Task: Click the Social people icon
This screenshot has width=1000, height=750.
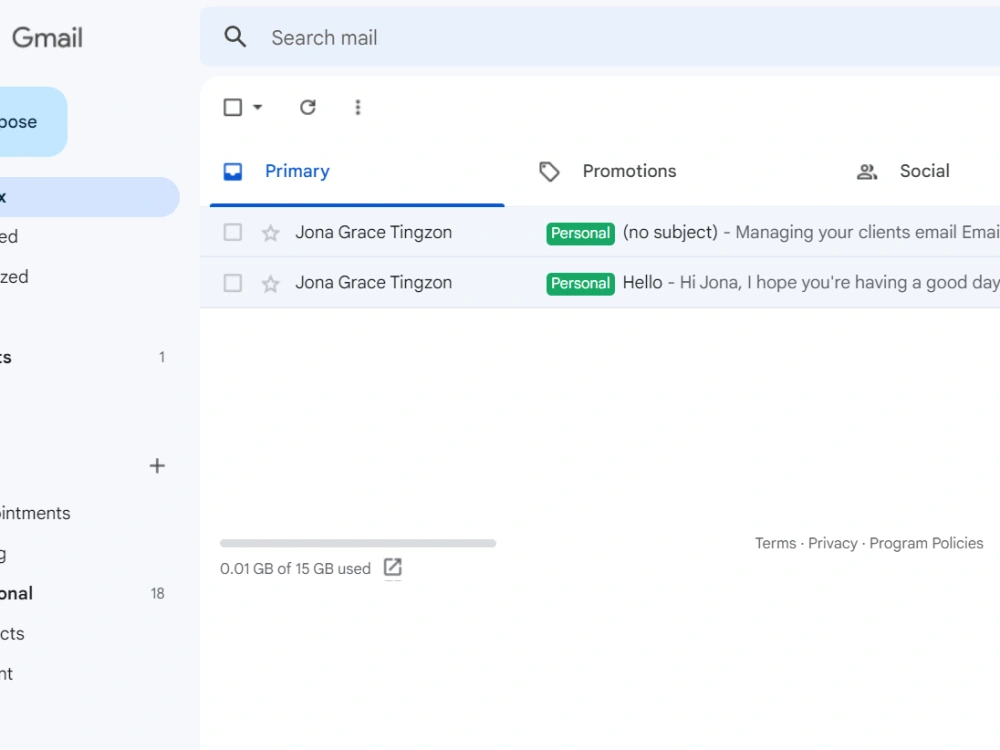Action: coord(867,172)
